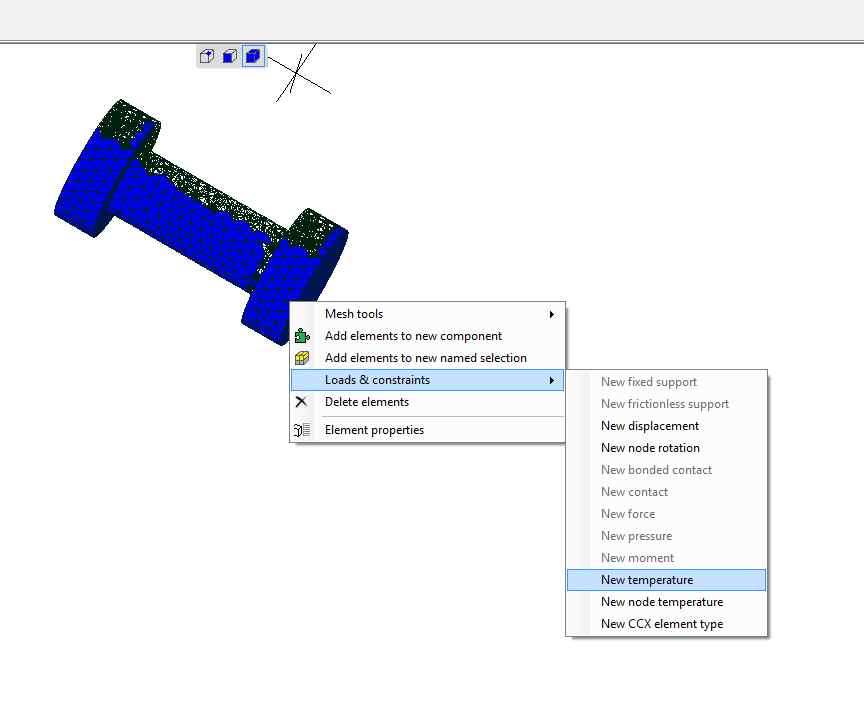The width and height of the screenshot is (864, 719).
Task: Click the greyed New fixed support entry
Action: click(667, 382)
